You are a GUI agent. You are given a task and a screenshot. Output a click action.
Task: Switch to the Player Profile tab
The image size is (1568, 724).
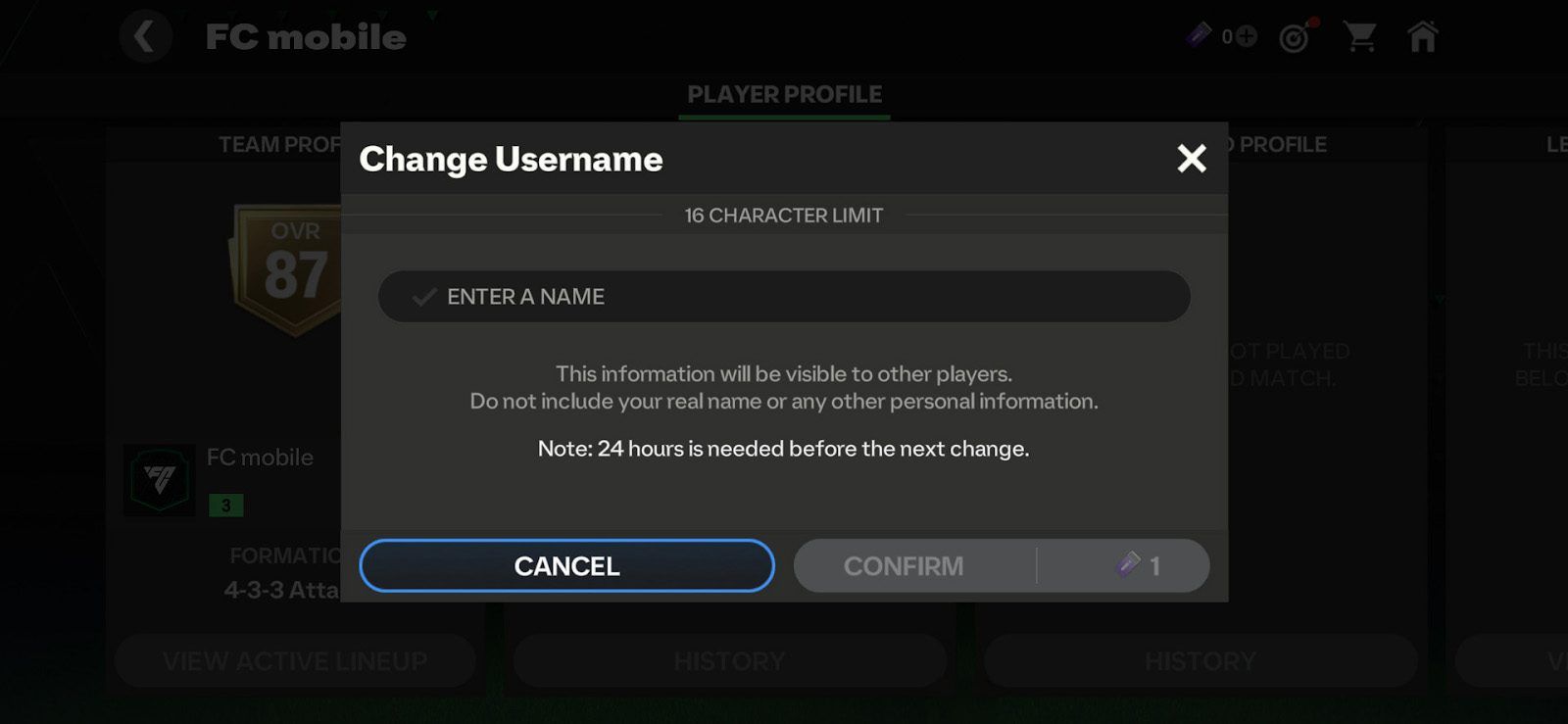(x=784, y=95)
